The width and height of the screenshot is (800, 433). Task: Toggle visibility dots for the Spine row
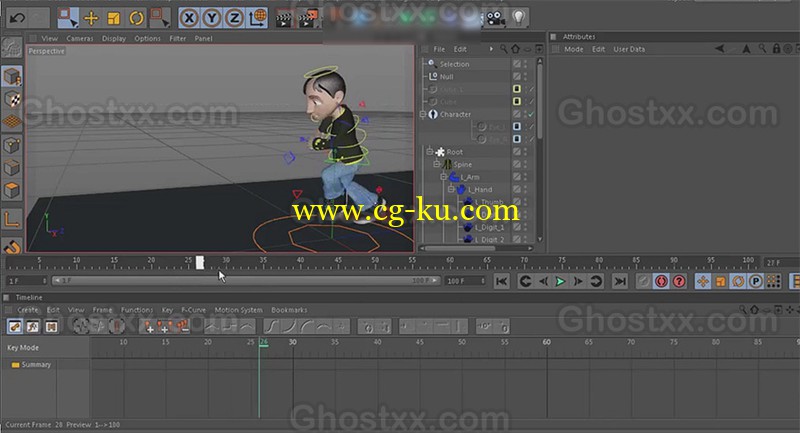click(526, 164)
